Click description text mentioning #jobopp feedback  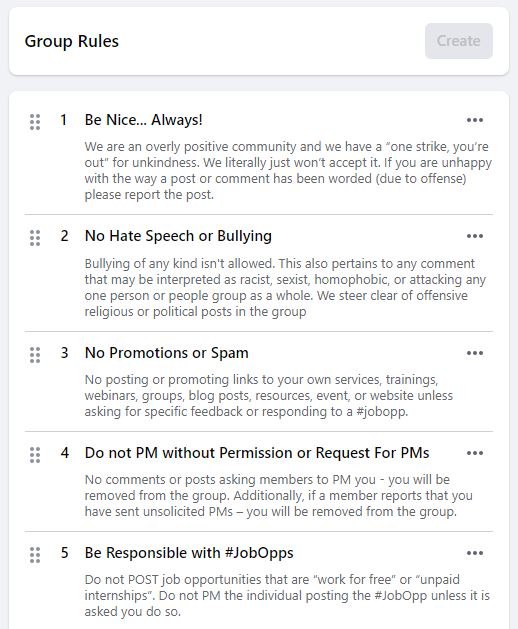click(268, 396)
